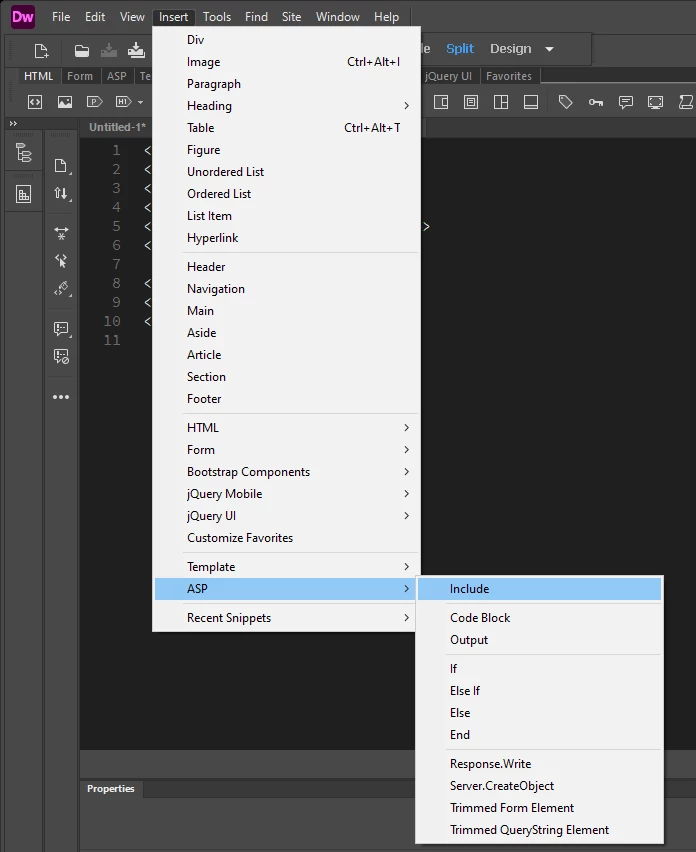Click the Viewport monitor icon
This screenshot has width=696, height=852.
[x=655, y=102]
